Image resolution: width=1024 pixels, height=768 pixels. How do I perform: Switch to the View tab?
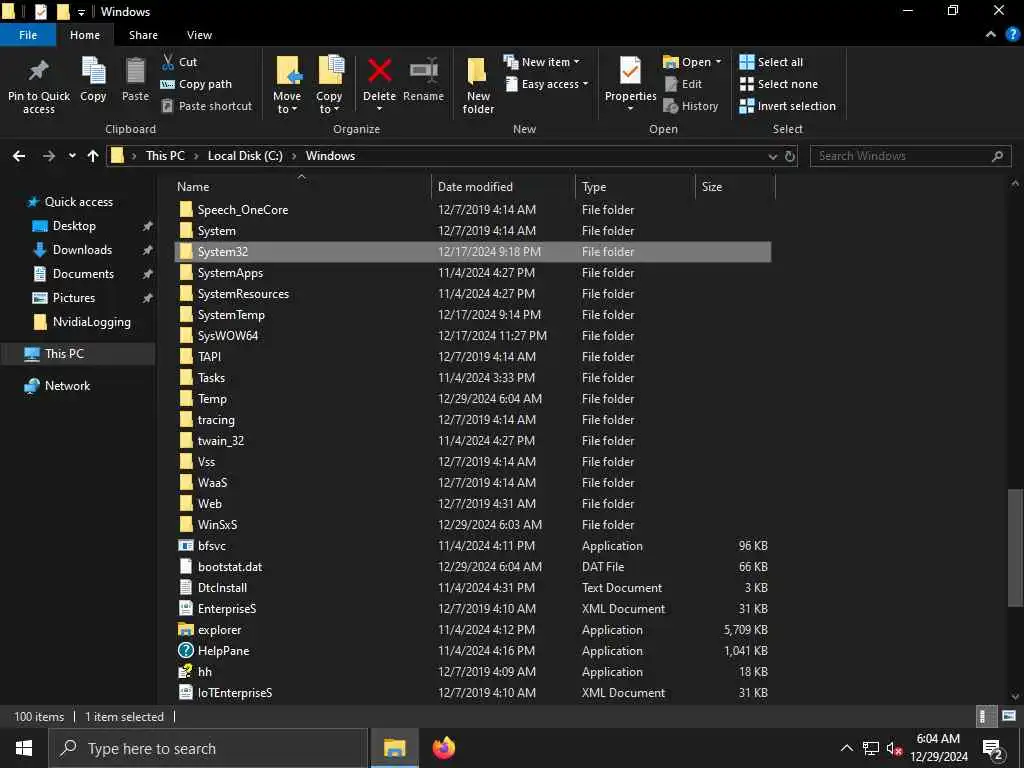199,35
